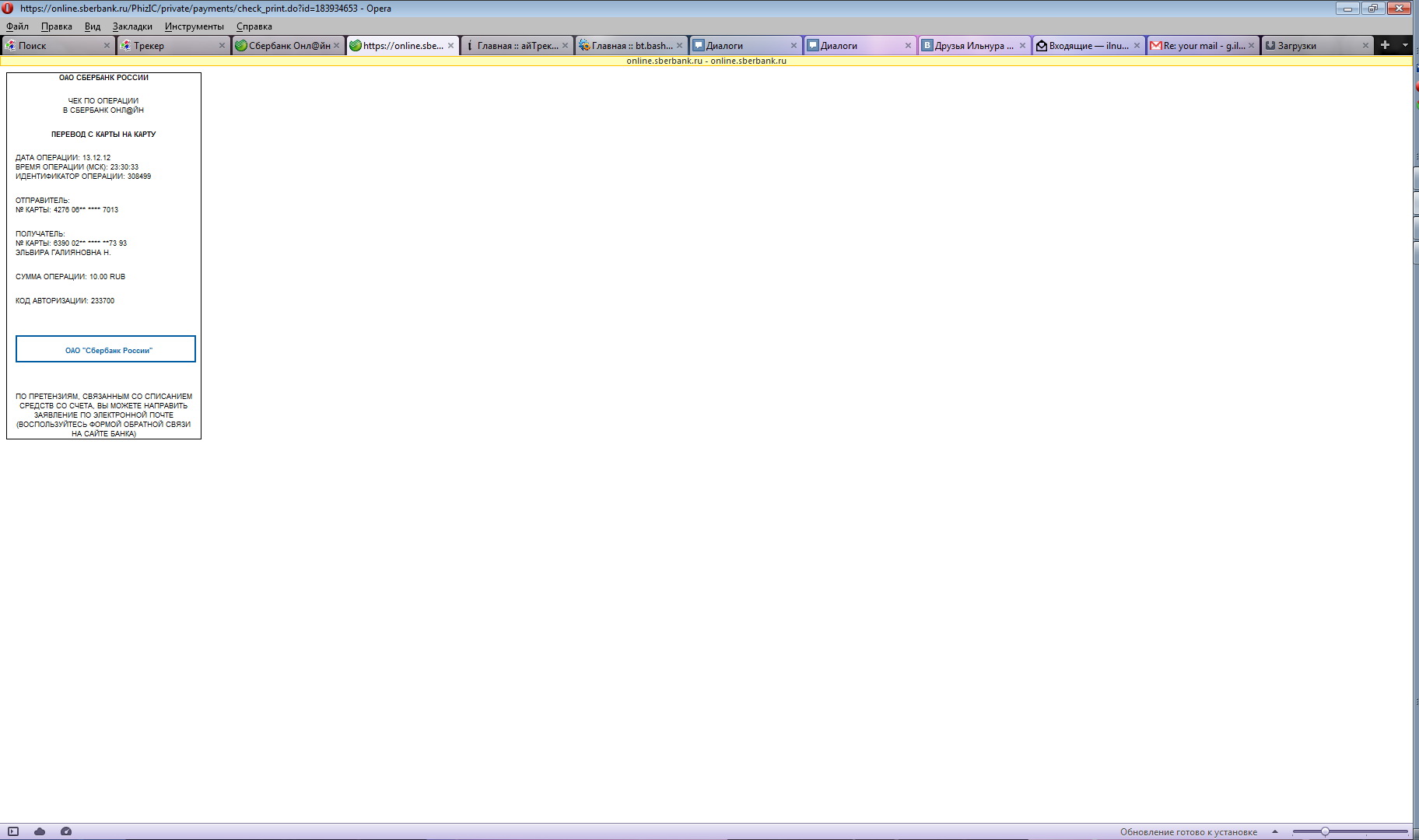Switch to the Загрузки tab
This screenshot has height=840, width=1419.
pyautogui.click(x=1317, y=46)
